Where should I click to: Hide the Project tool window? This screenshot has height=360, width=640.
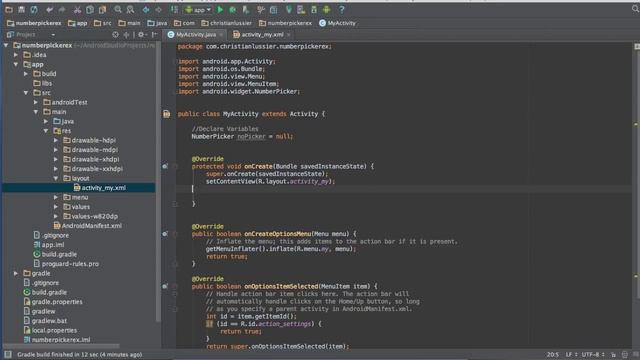pyautogui.click(x=155, y=35)
